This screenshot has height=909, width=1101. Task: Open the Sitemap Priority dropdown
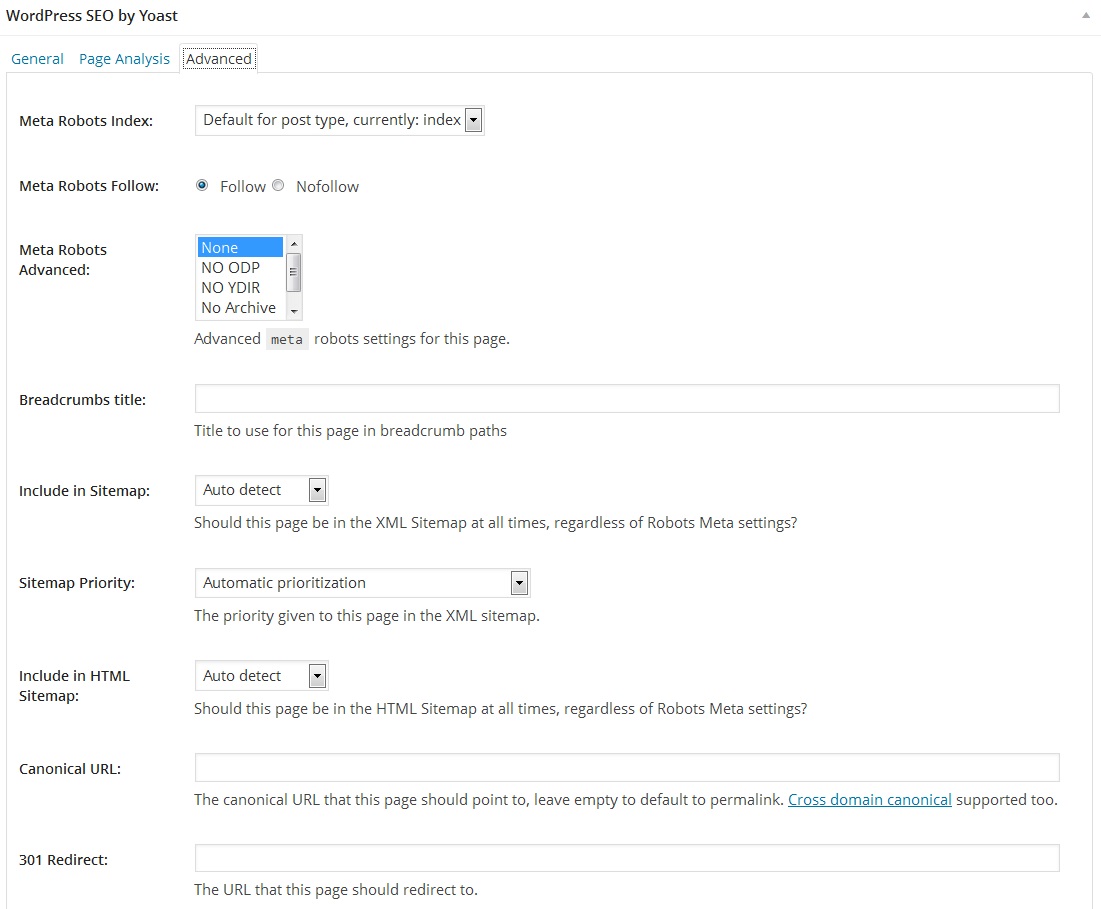363,583
